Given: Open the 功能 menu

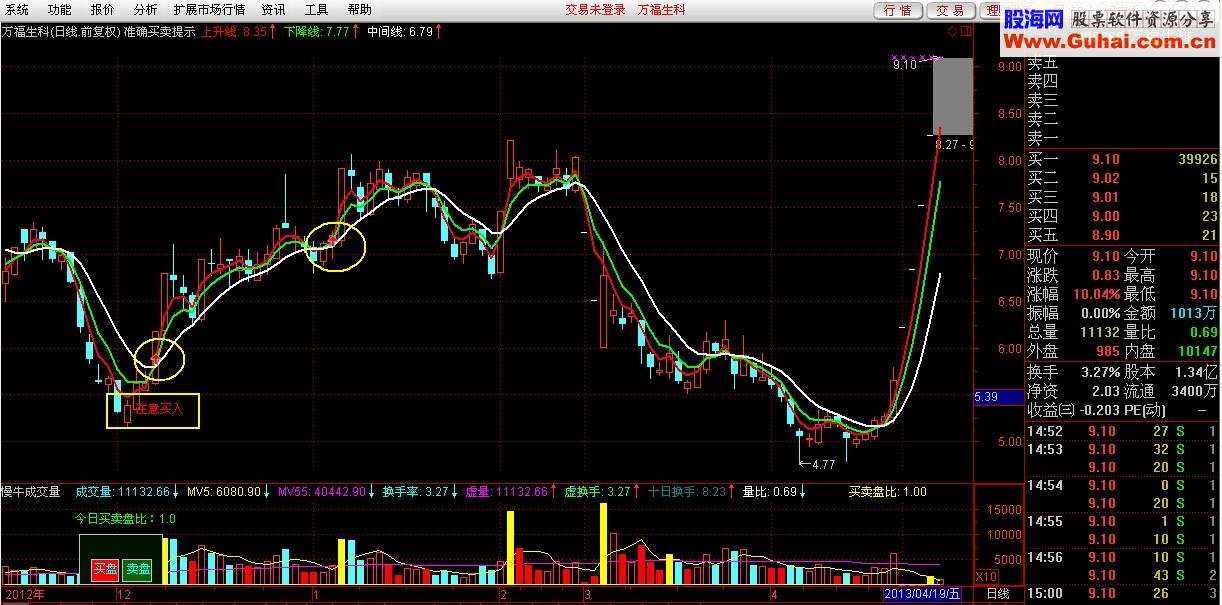Looking at the screenshot, I should coord(60,10).
